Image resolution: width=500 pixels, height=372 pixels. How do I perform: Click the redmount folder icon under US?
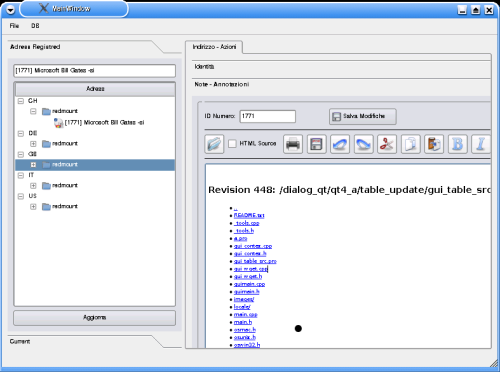pos(46,207)
